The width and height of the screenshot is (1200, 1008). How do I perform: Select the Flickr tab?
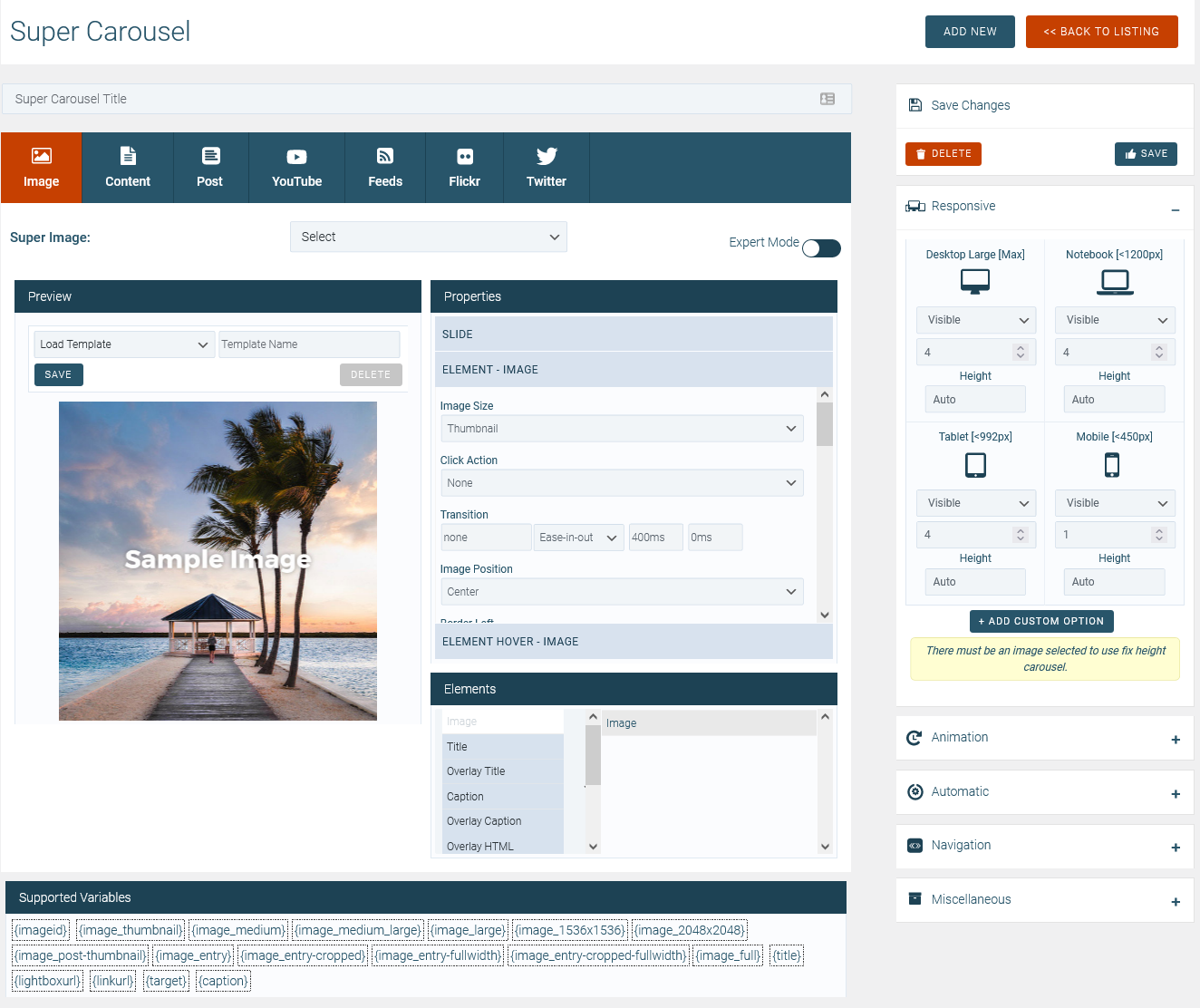point(464,168)
